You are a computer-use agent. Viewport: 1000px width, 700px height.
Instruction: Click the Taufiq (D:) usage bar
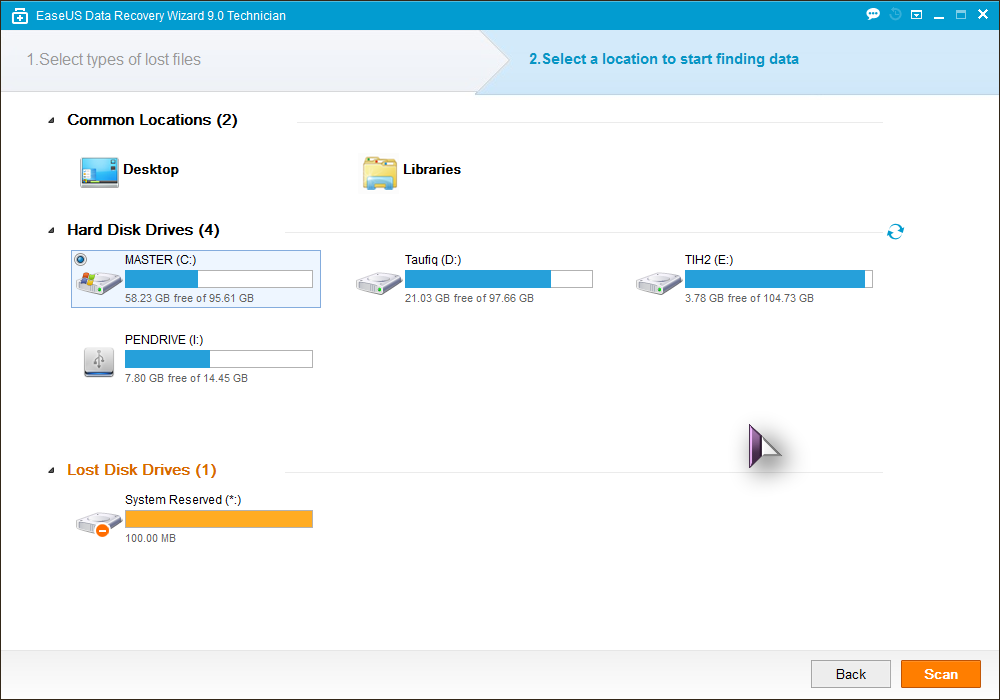point(499,279)
